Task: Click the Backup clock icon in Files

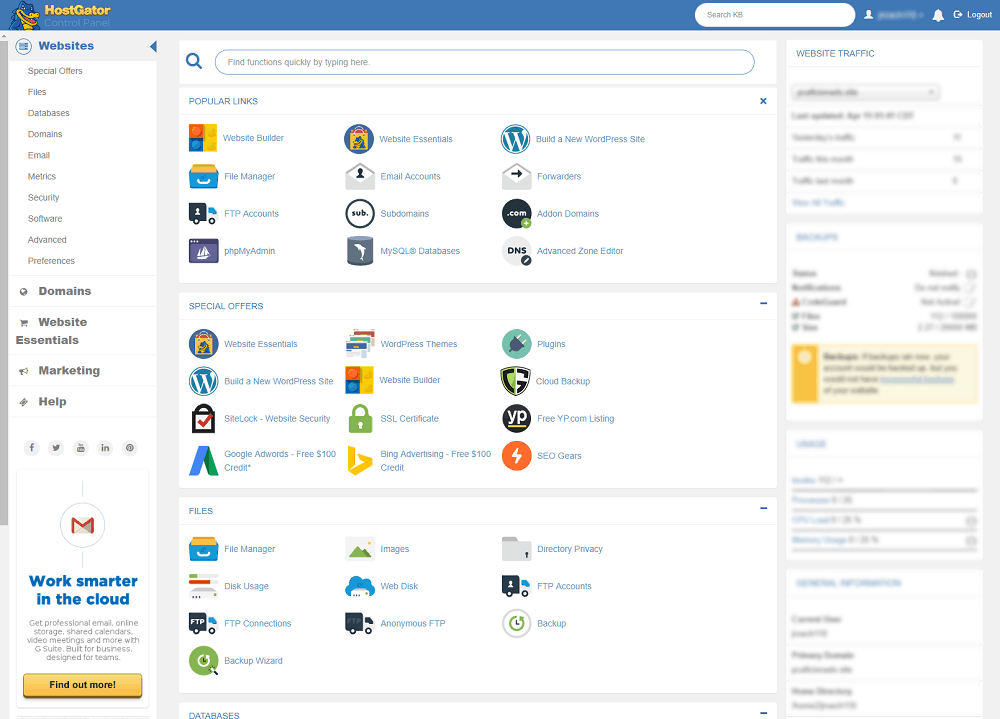Action: point(517,623)
